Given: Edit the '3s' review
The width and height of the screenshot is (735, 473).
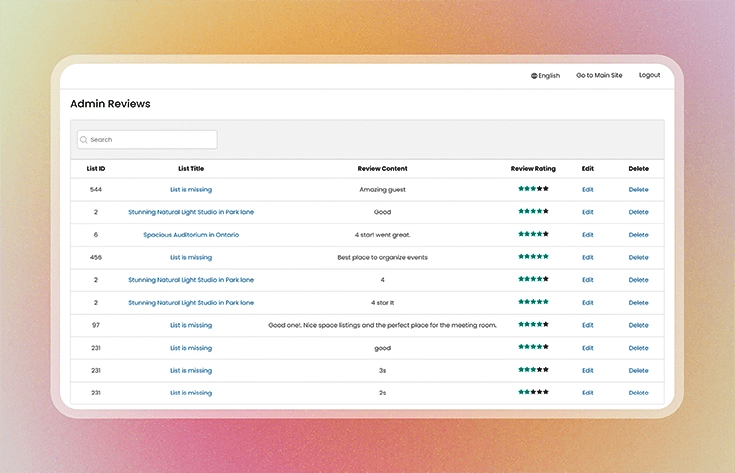Looking at the screenshot, I should coord(587,370).
